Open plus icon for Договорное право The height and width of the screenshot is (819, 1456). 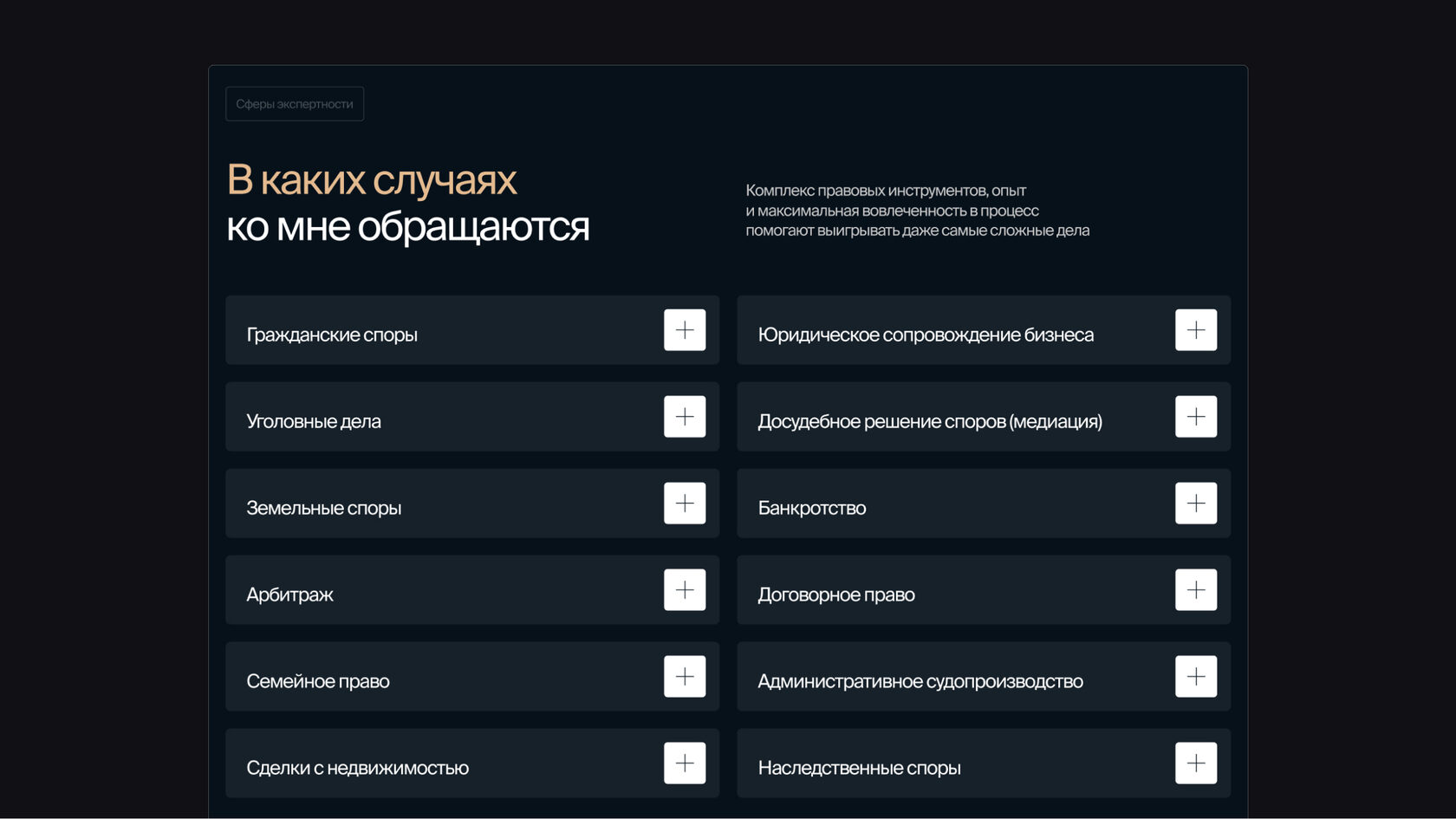[x=1196, y=590]
